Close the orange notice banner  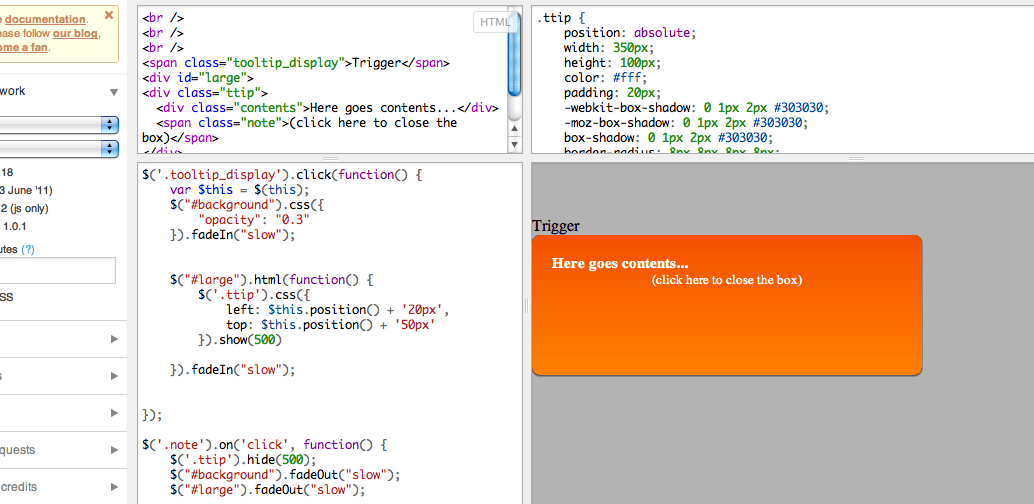coord(108,16)
